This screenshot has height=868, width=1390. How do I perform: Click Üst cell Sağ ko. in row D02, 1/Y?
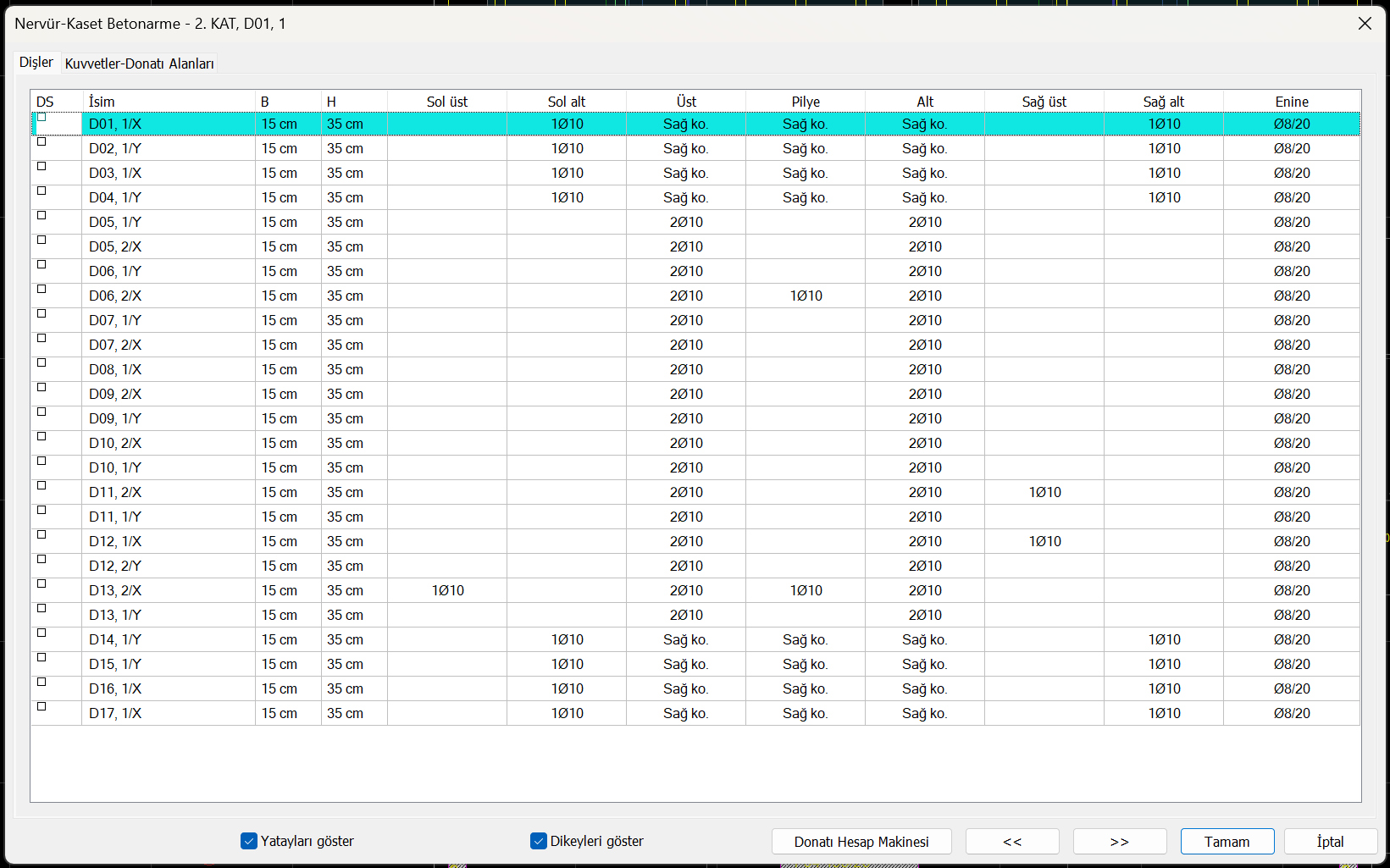(686, 148)
